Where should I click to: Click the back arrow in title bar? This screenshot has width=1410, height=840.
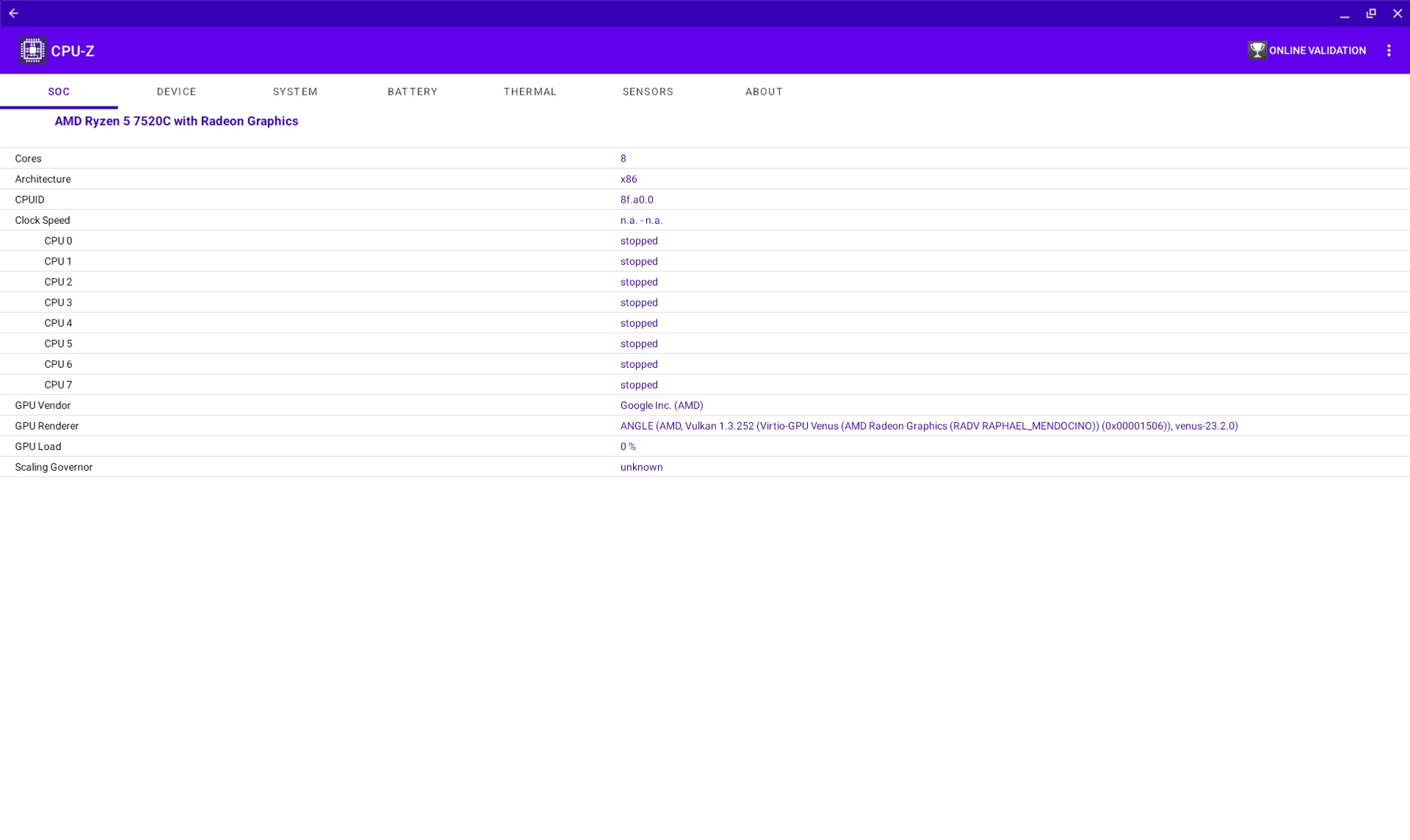(13, 13)
